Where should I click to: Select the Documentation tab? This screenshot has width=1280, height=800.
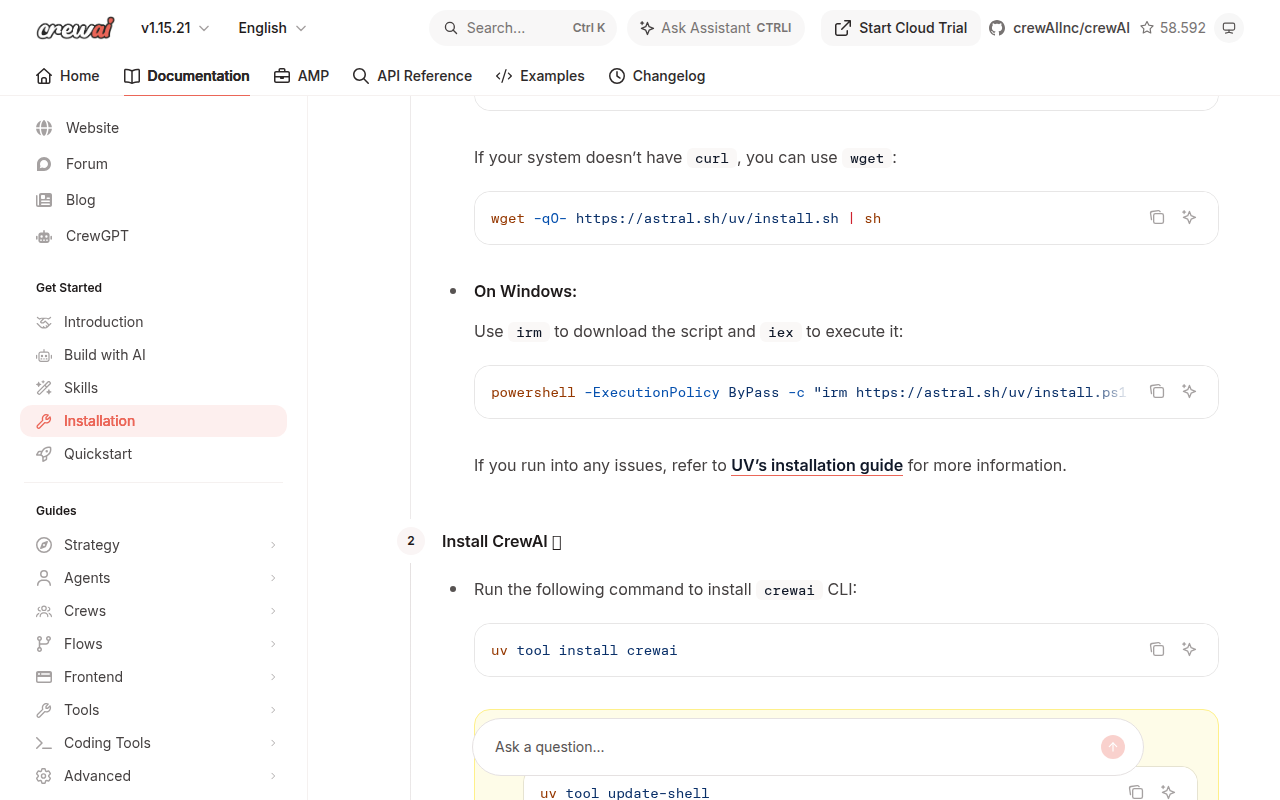187,76
